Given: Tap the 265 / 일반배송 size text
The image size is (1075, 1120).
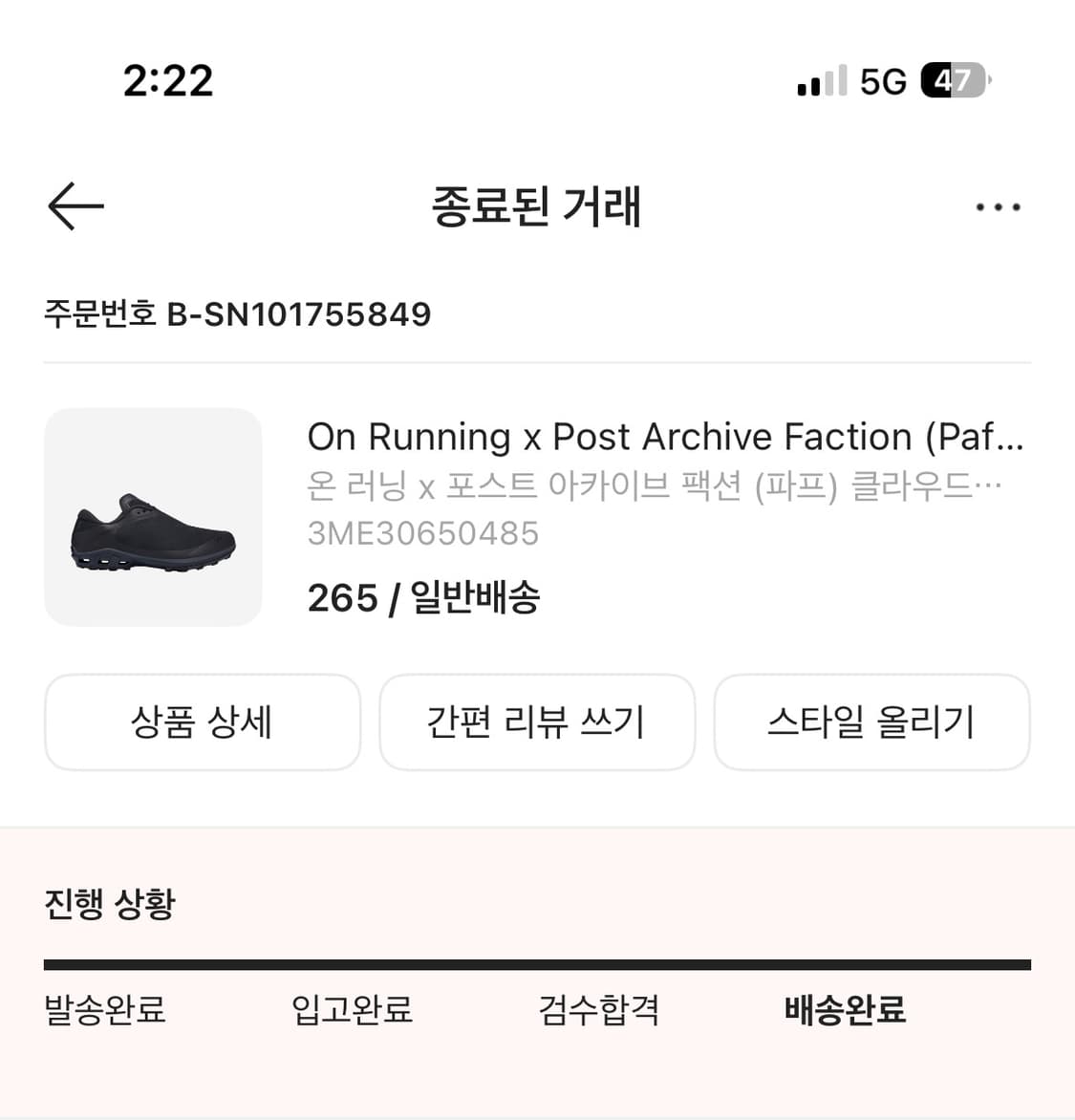Looking at the screenshot, I should pos(423,598).
